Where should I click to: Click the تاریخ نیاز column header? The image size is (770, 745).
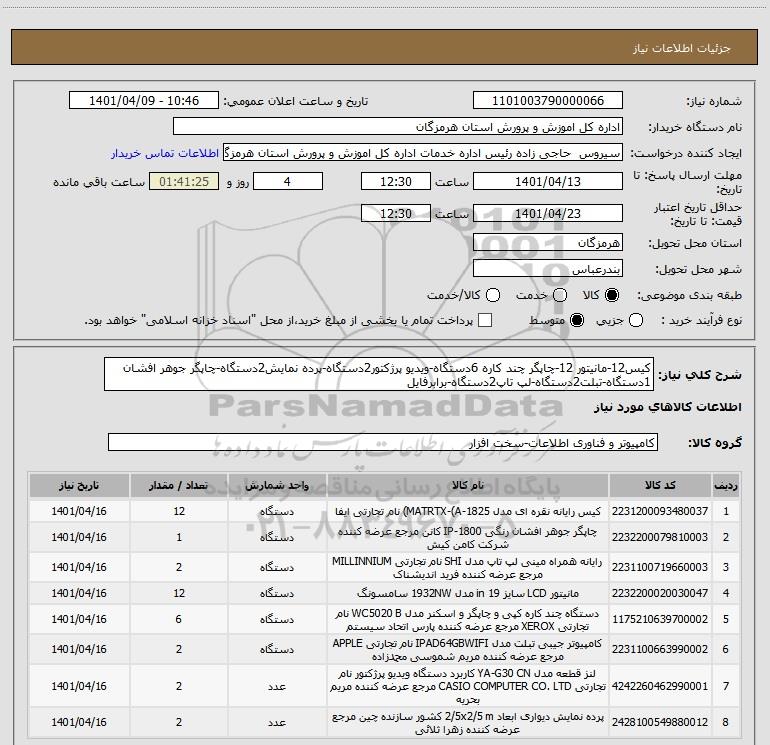[79, 485]
